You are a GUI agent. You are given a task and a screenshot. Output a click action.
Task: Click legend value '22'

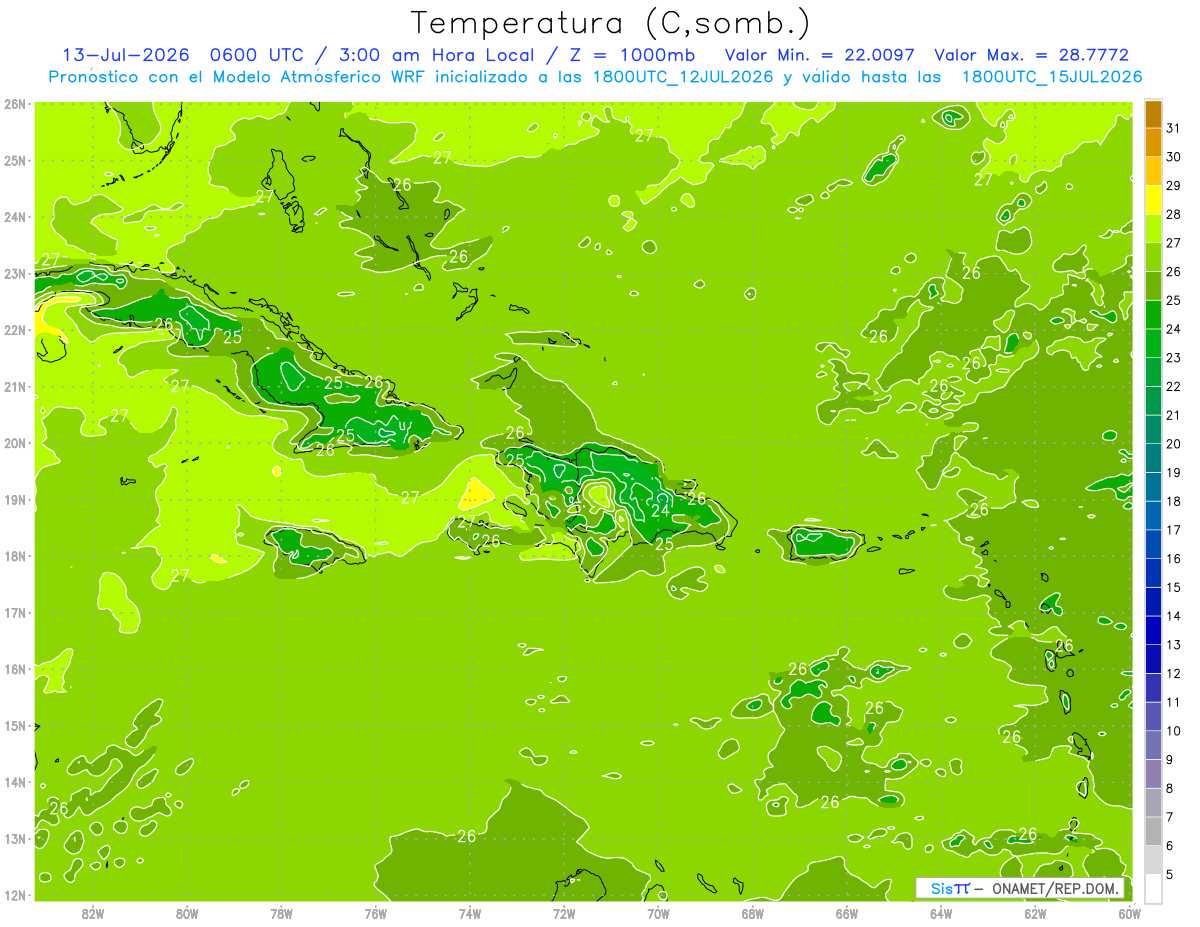pyautogui.click(x=1173, y=386)
